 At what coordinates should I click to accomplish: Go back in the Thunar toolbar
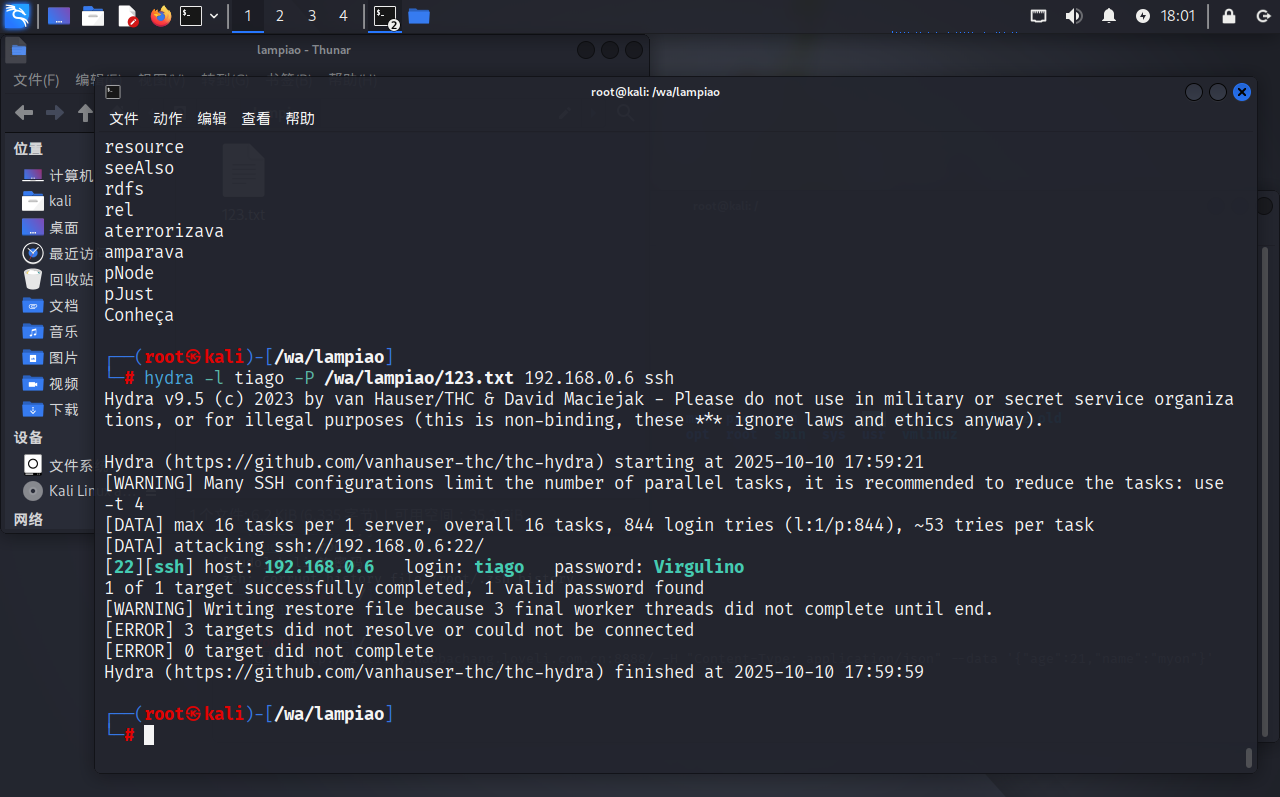[x=24, y=113]
